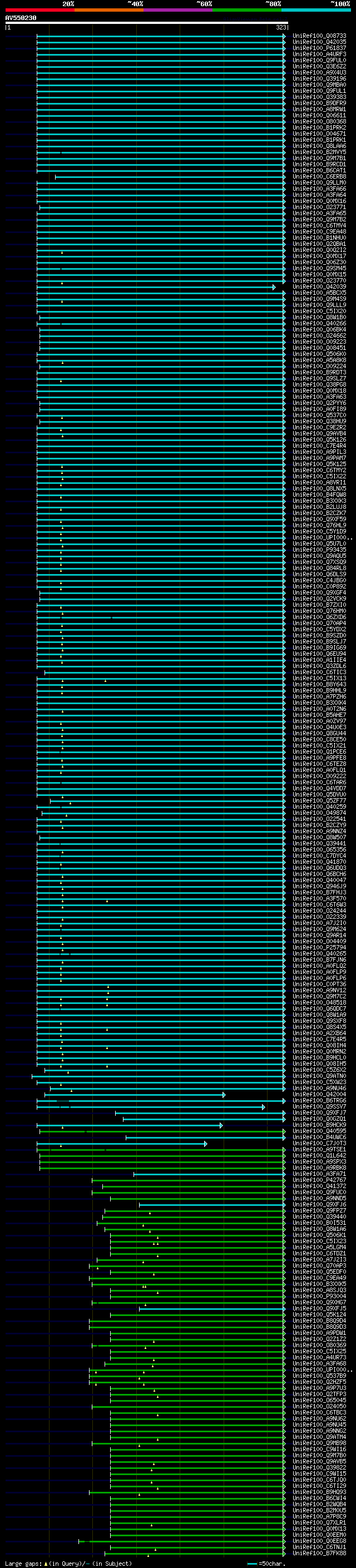Select hit UniRef100_Q3E6Z2

click(x=319, y=66)
